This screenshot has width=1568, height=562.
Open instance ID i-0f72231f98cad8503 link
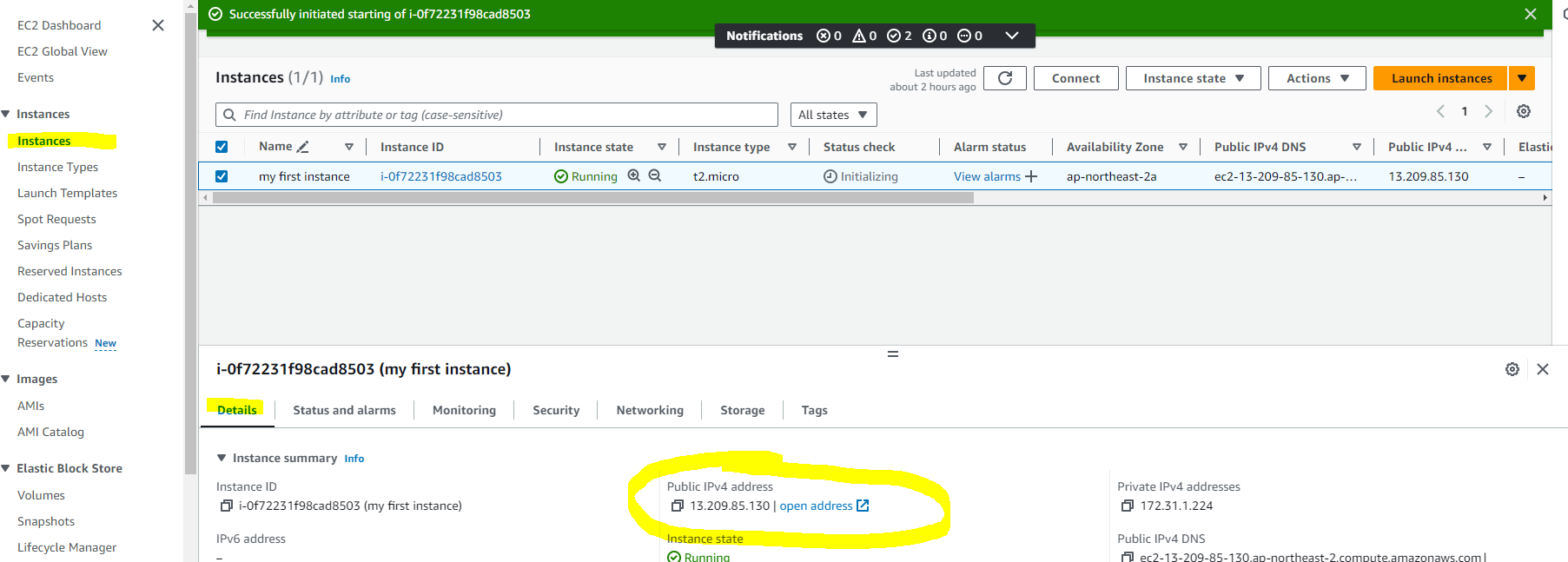[x=441, y=176]
